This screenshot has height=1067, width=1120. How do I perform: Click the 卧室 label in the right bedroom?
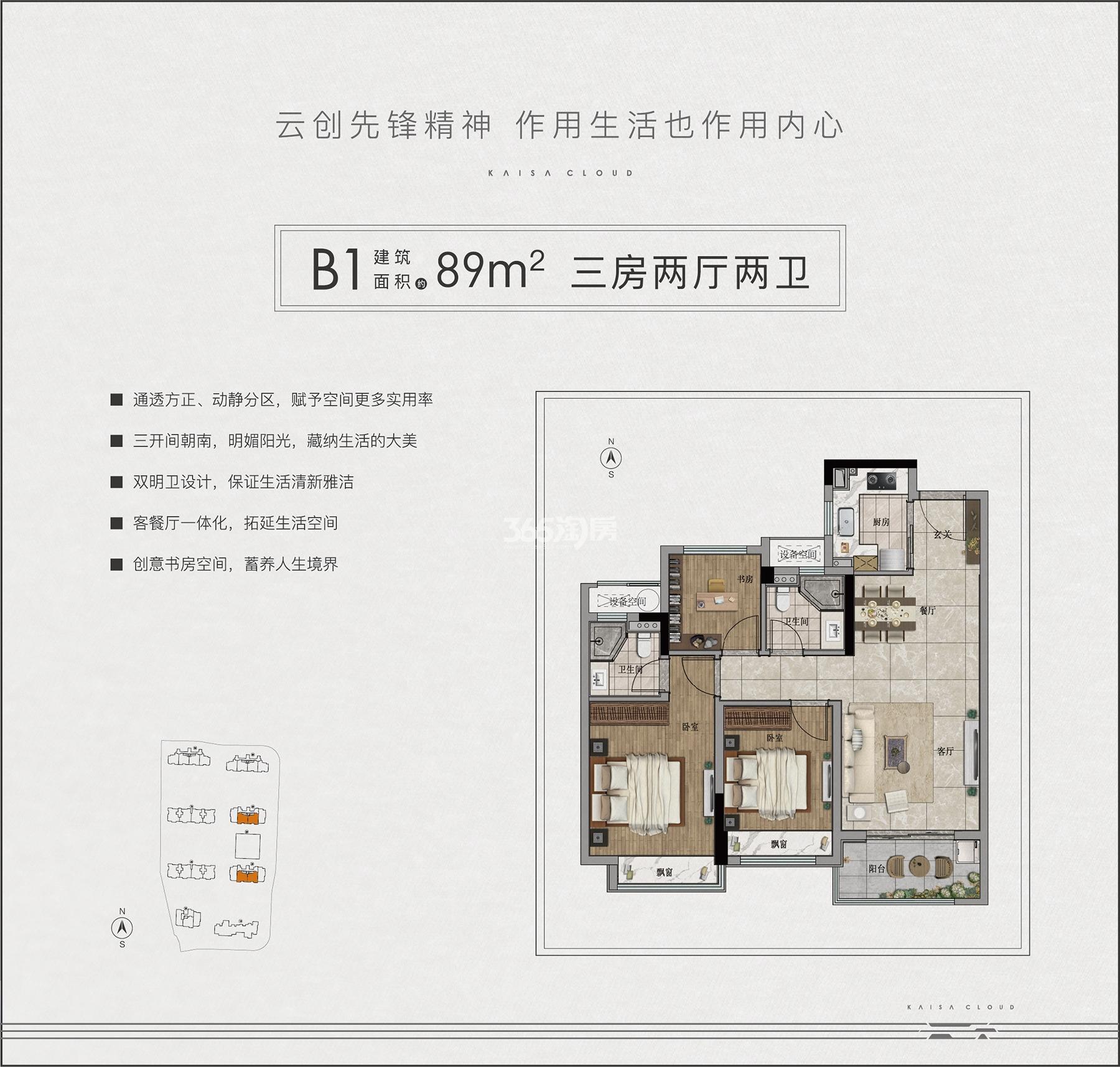pos(775,738)
